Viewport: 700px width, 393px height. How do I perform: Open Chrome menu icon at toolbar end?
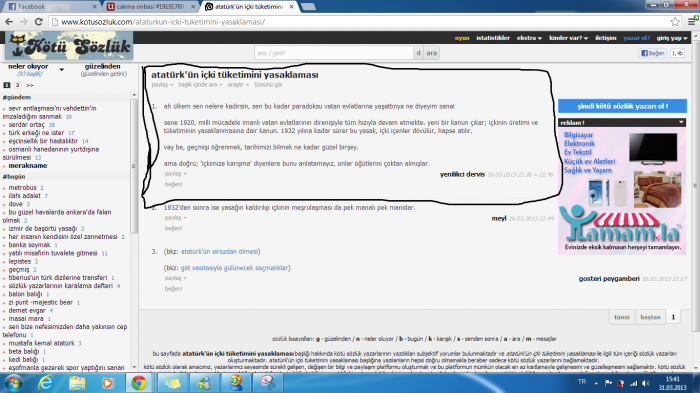pyautogui.click(x=692, y=21)
